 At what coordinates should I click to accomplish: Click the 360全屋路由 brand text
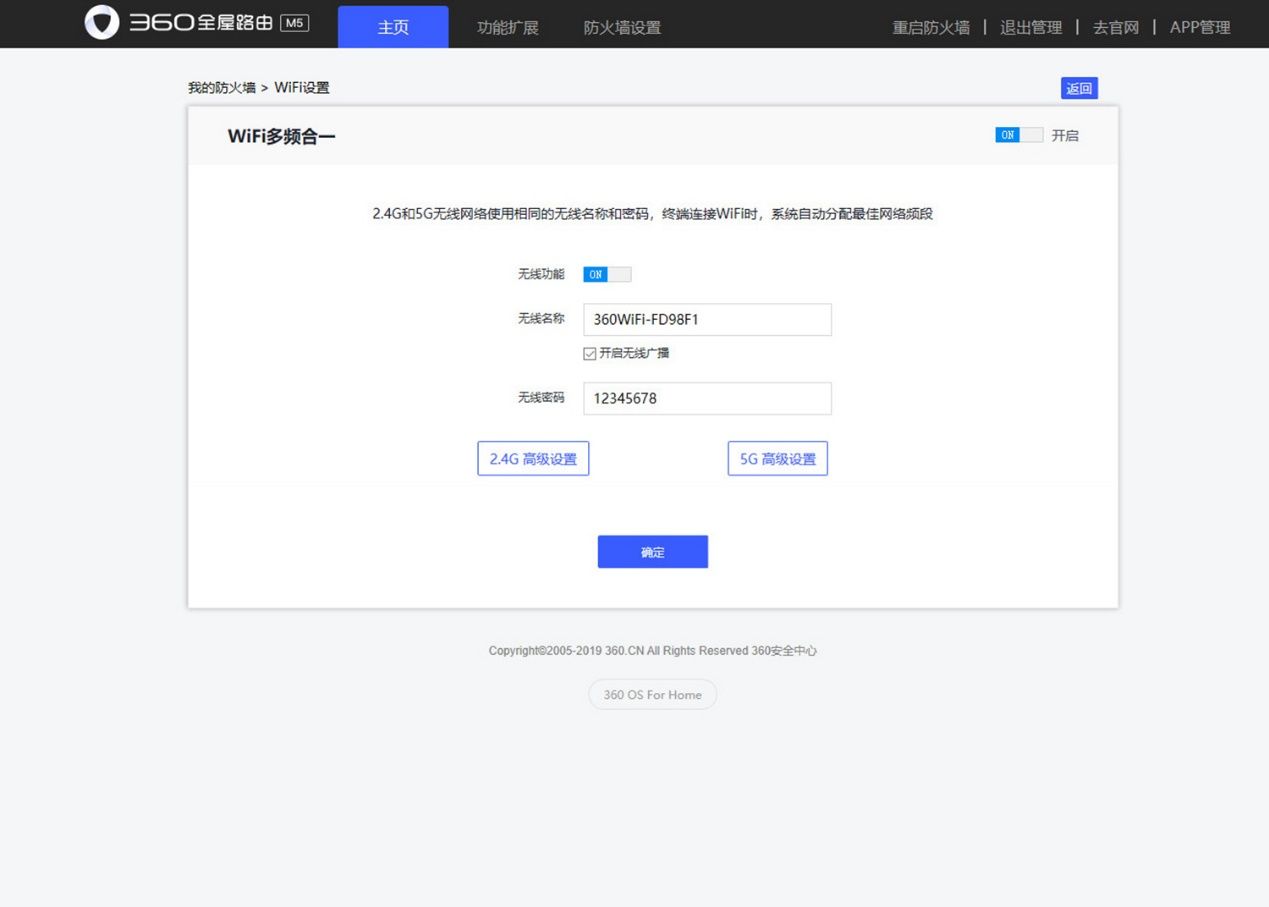coord(201,23)
